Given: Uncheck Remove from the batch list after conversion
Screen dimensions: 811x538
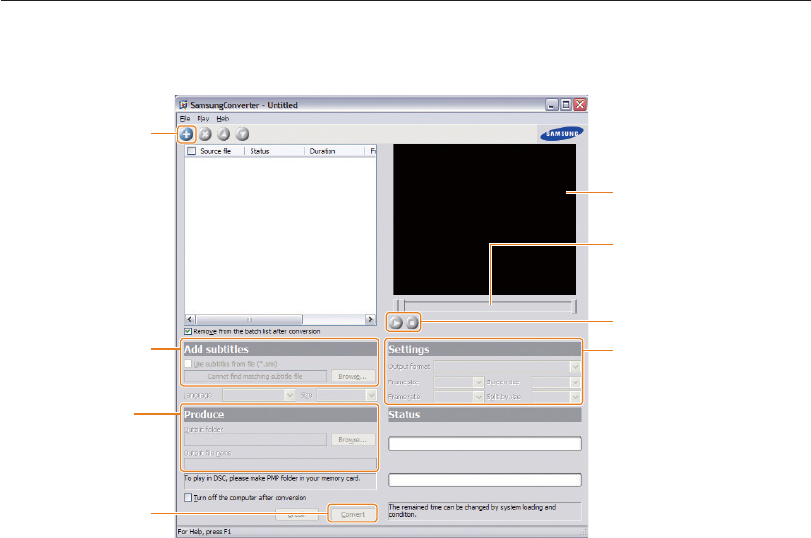Looking at the screenshot, I should pos(188,331).
